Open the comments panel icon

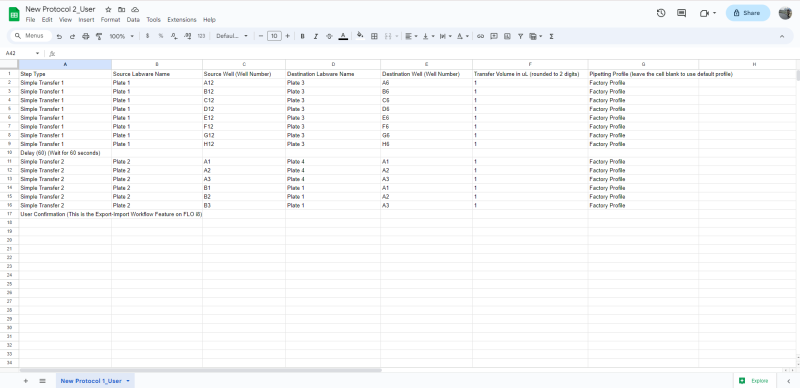coord(682,13)
